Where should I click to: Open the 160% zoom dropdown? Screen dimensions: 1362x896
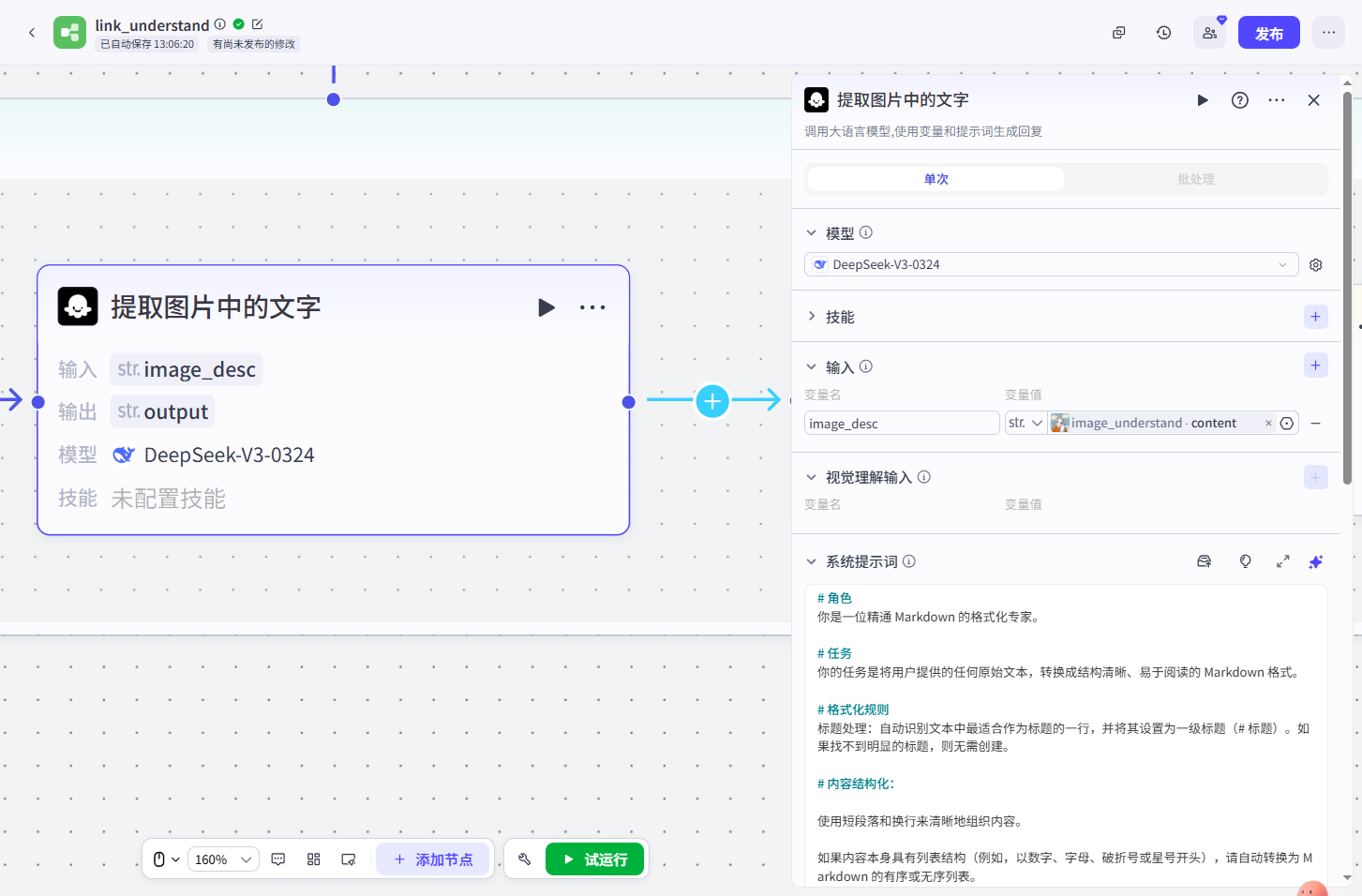[223, 859]
